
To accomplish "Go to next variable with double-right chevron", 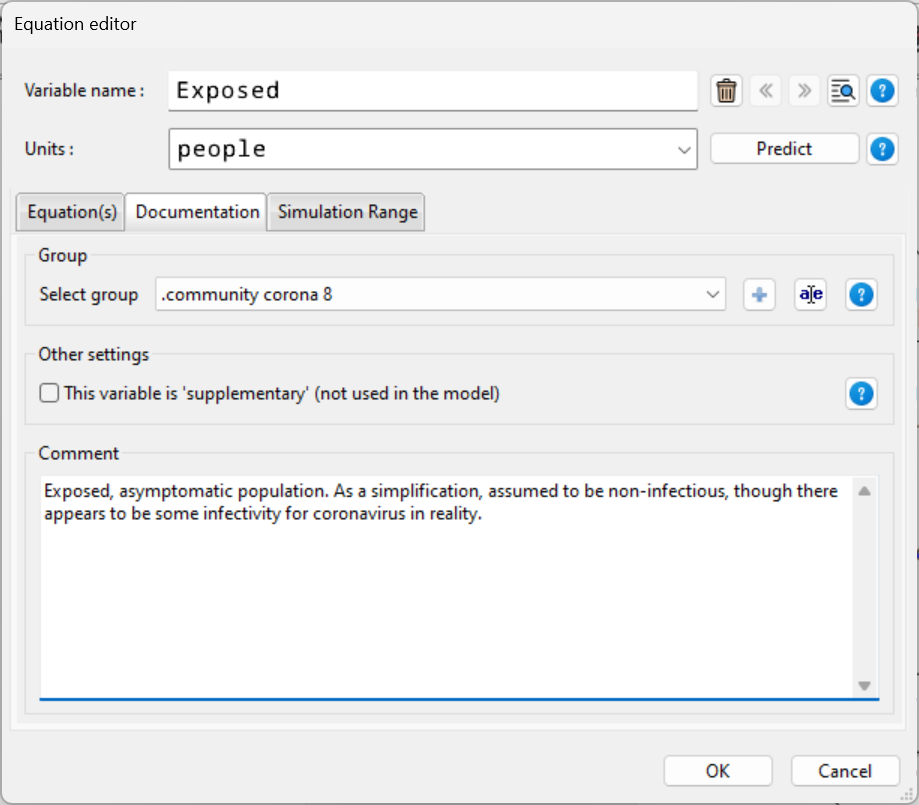I will 804,90.
